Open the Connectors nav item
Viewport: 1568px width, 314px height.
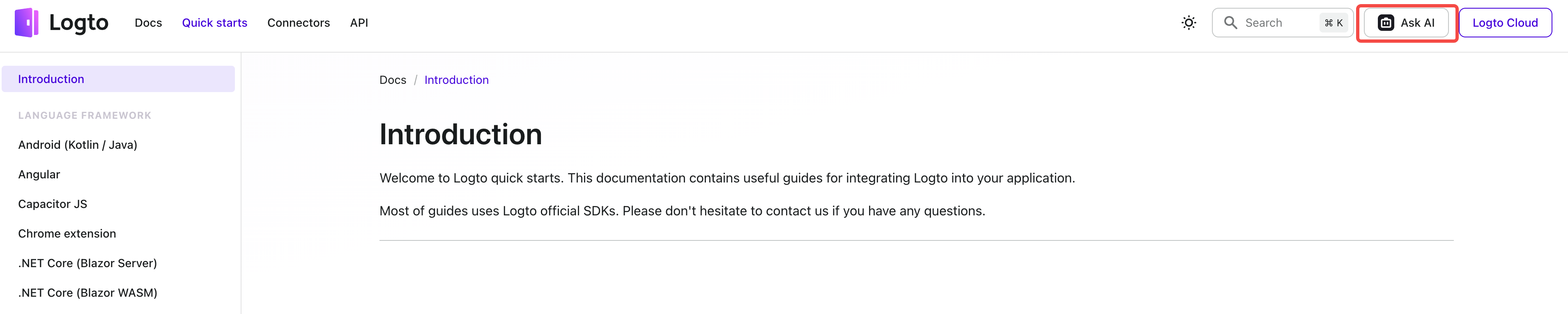click(x=298, y=23)
